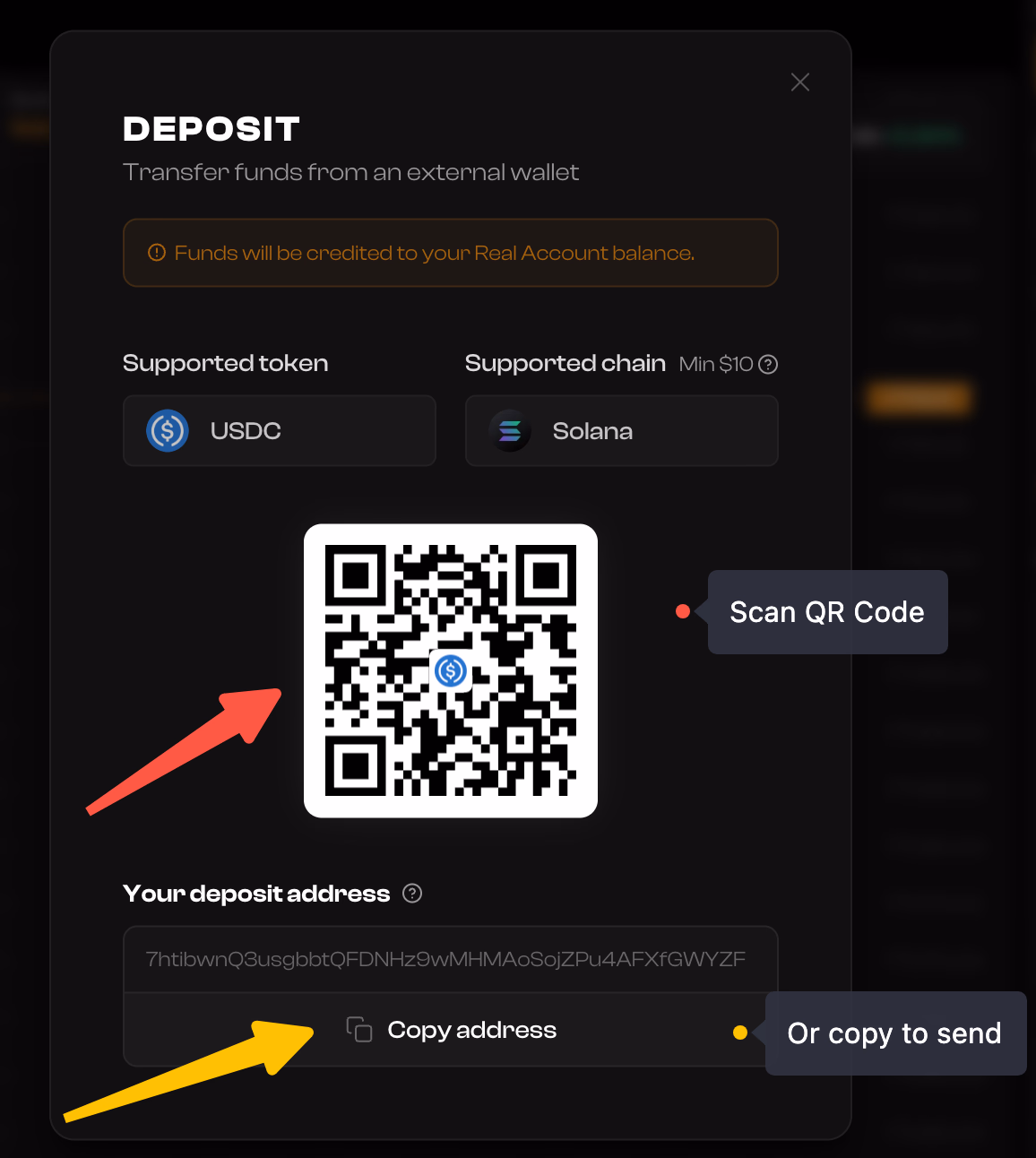Click the Copy address button

451,1030
